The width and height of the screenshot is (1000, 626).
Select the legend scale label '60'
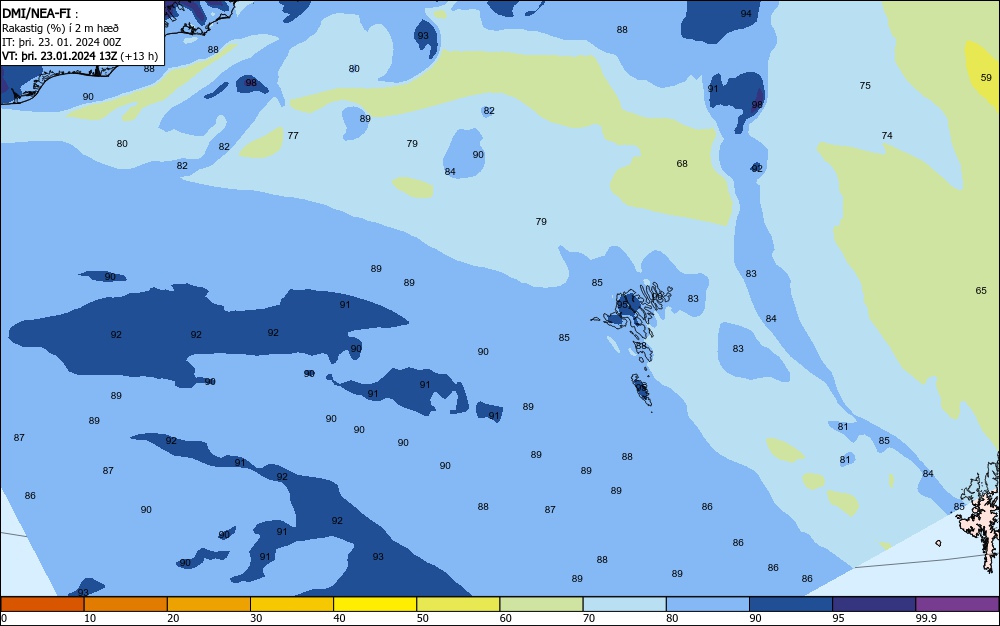pos(506,618)
